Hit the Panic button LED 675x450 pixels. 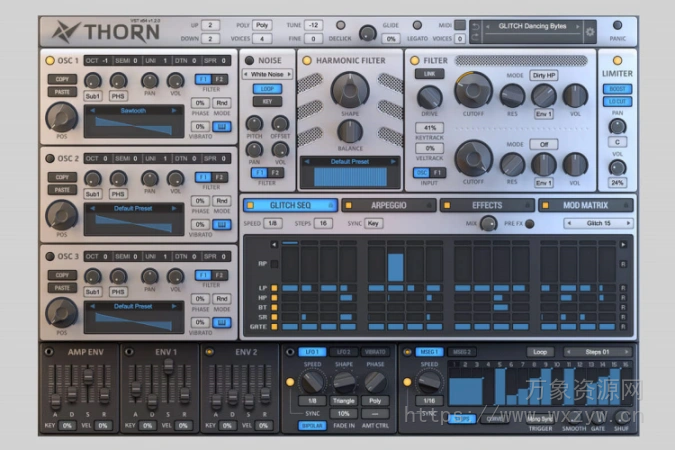tap(617, 25)
